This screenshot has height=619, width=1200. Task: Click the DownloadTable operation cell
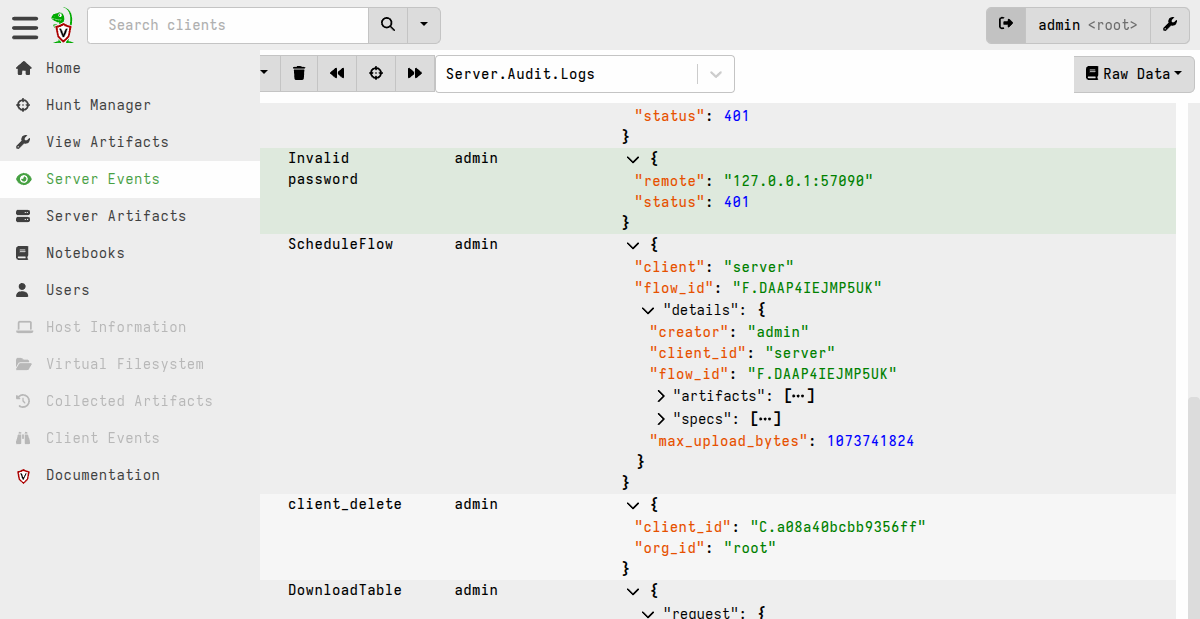345,590
